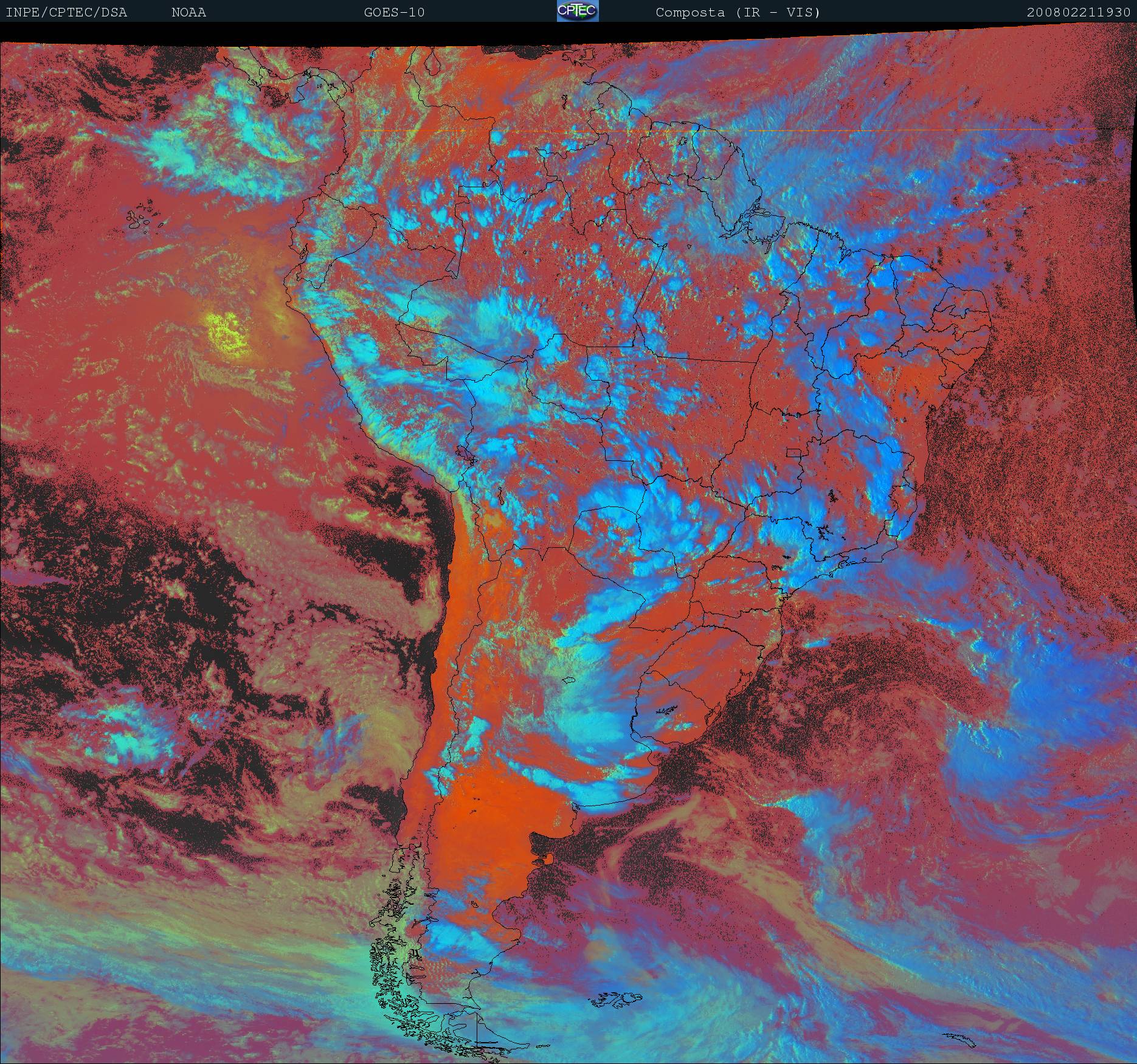Select the GOES-10 satellite label
The image size is (1137, 1064).
point(394,12)
